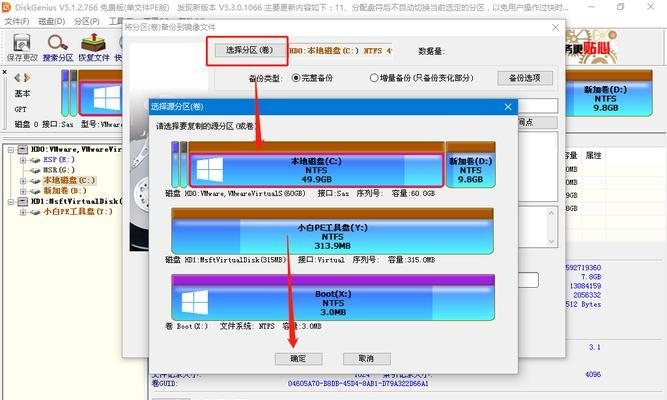Viewport: 667px width, 400px height.
Task: Expand the 小白PE工具盘 (Y:) tree node
Action: [x=23, y=212]
